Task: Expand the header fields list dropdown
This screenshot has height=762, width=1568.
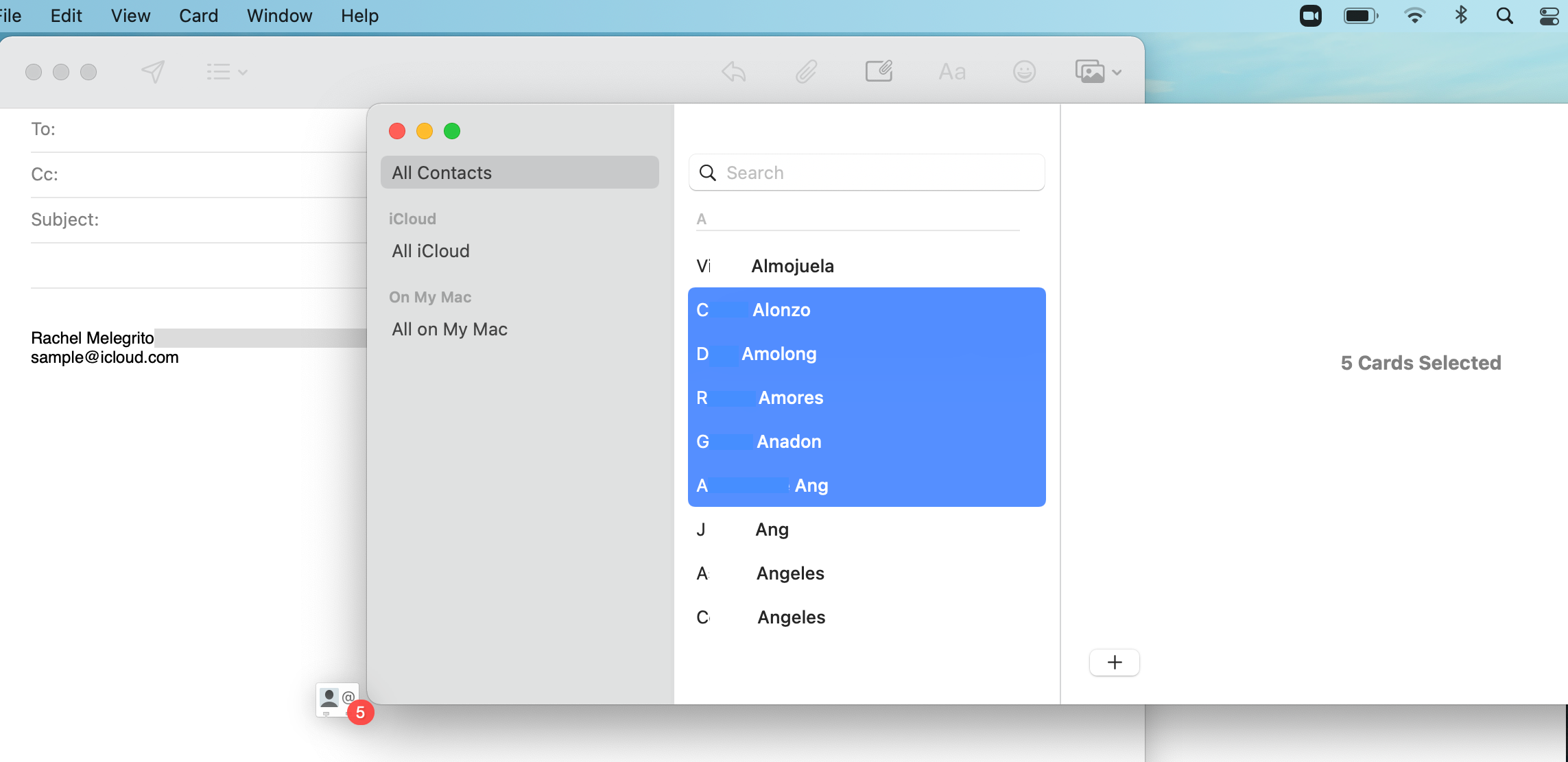Action: tap(226, 71)
